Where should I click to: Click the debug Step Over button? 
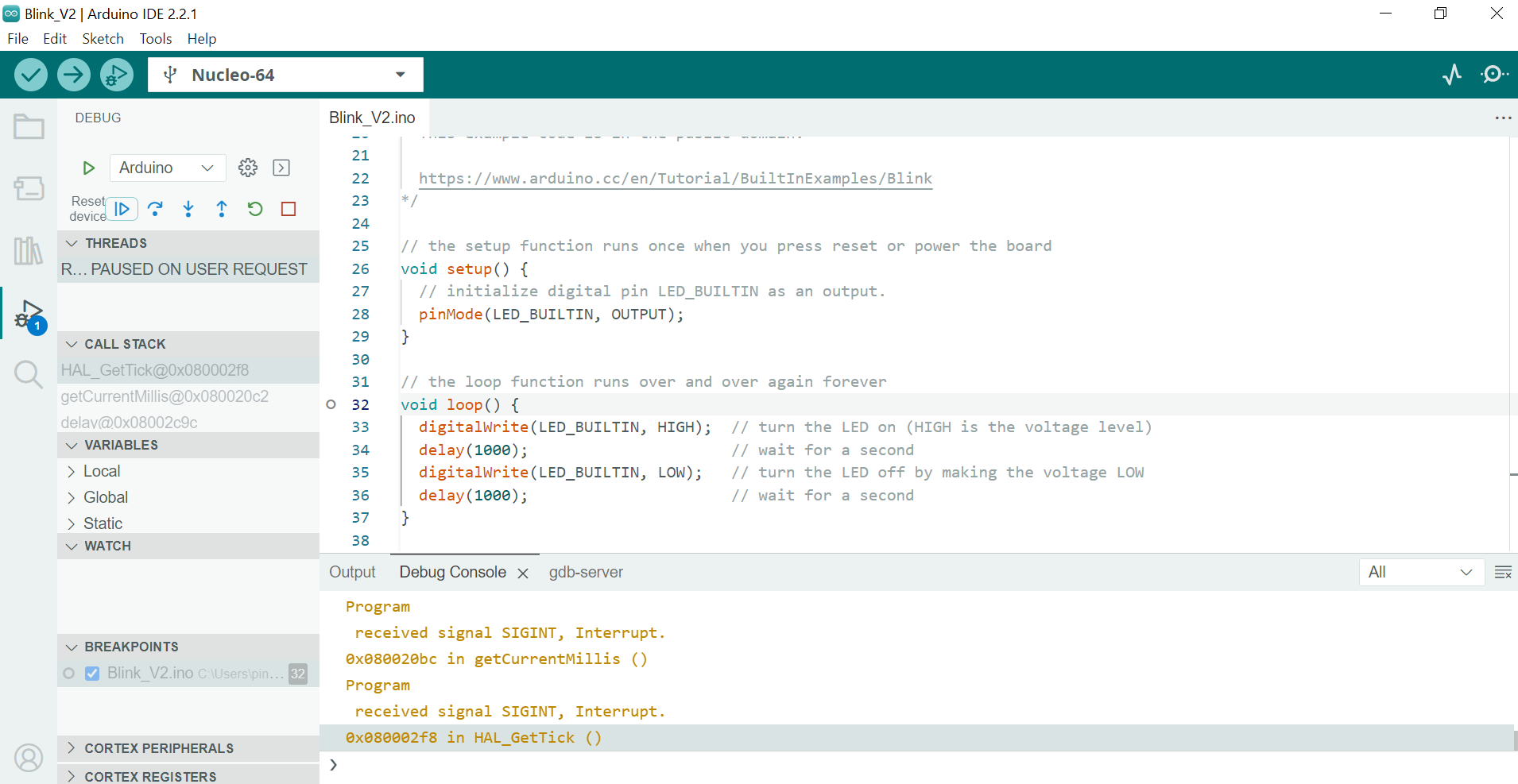pos(155,209)
